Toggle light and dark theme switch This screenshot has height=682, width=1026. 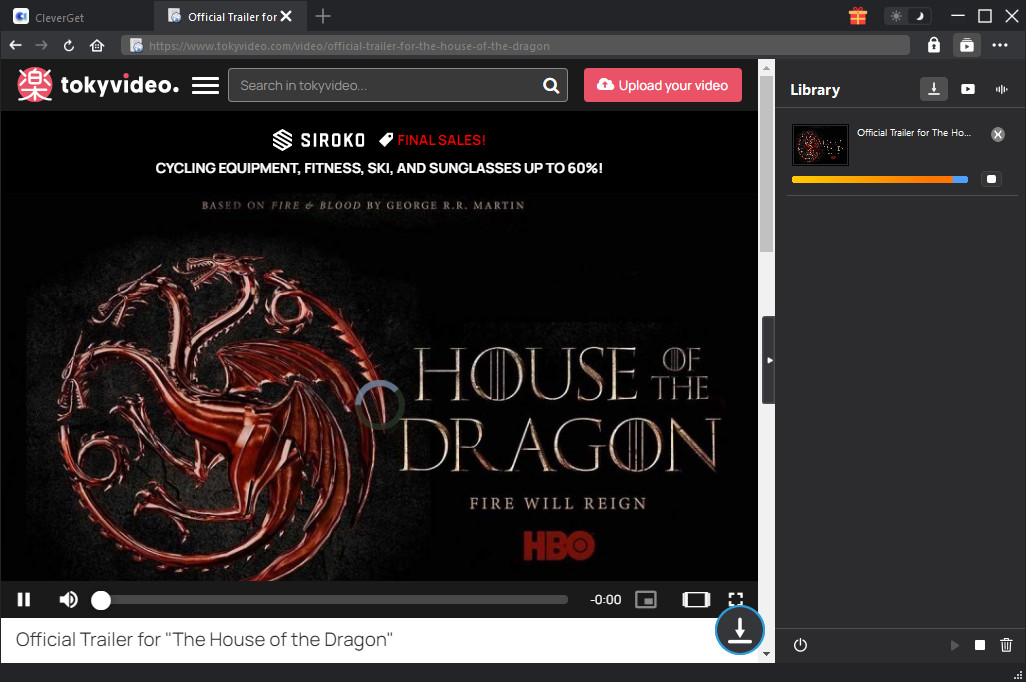click(908, 16)
